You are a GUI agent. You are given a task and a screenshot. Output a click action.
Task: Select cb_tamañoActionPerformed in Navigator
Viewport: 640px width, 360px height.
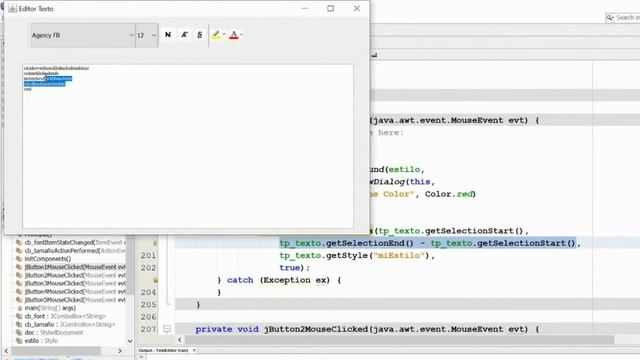pyautogui.click(x=75, y=251)
